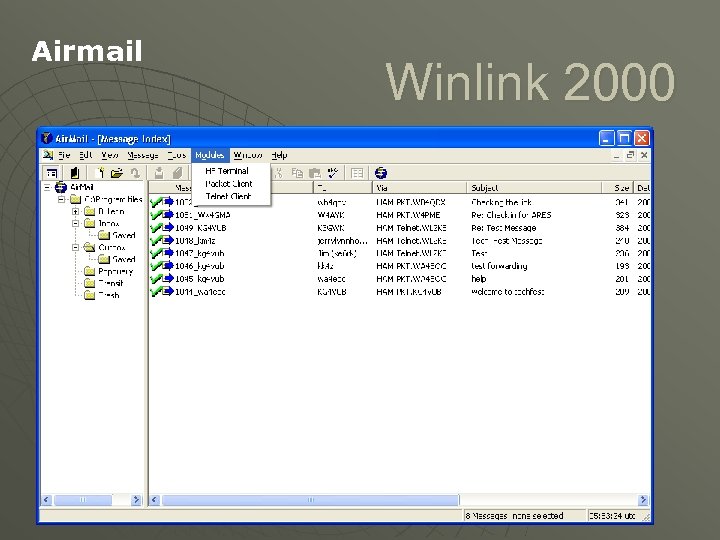Click the Inbox folder icon
Image resolution: width=720 pixels, height=540 pixels.
pyautogui.click(x=90, y=224)
